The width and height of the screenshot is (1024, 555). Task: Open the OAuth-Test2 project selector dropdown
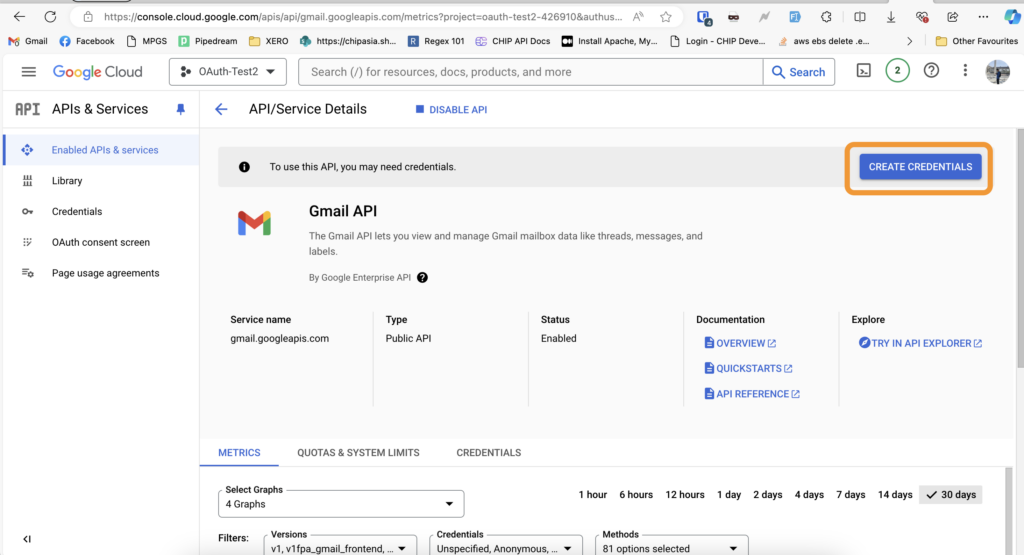click(228, 72)
